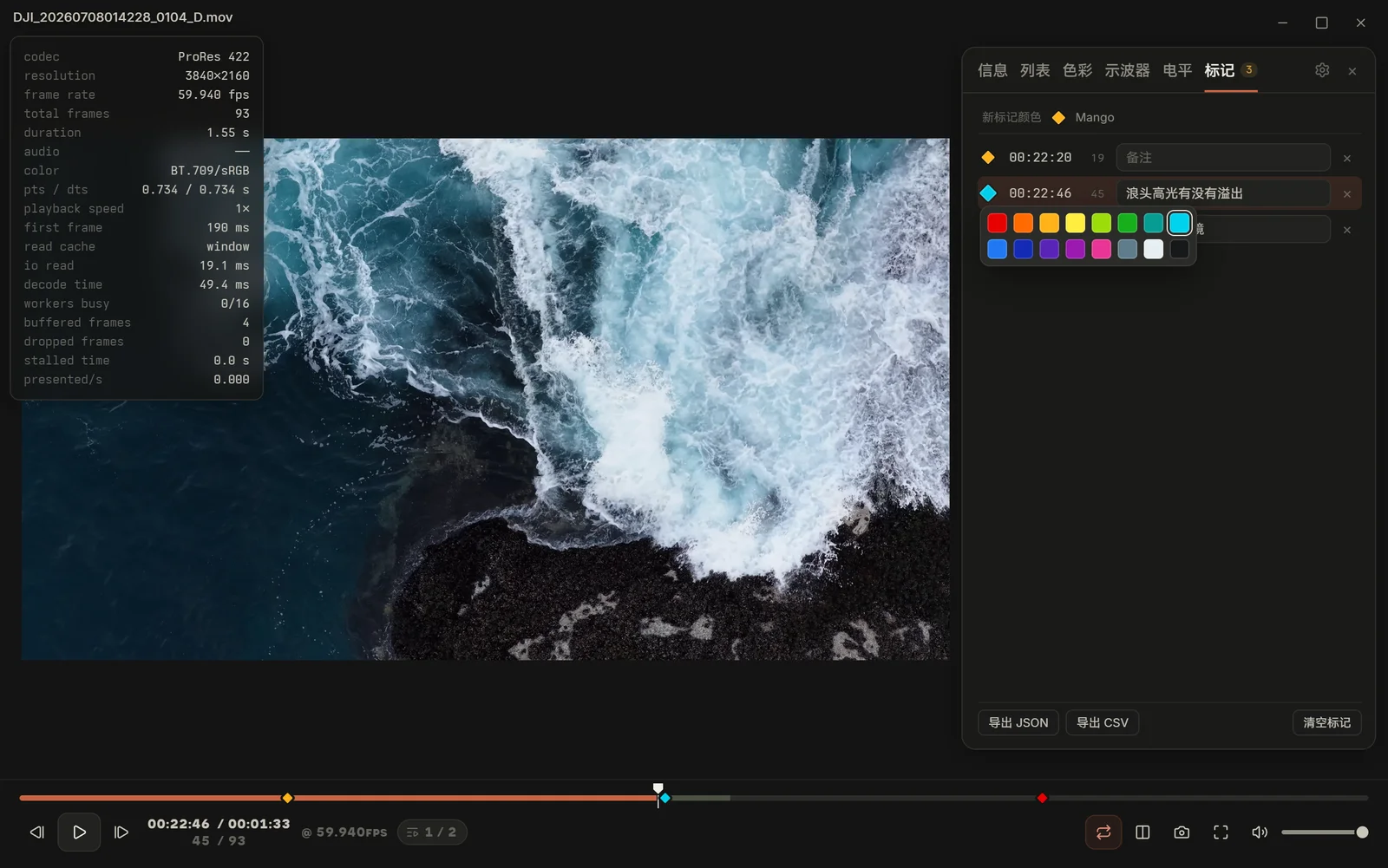The width and height of the screenshot is (1388, 868).
Task: Export markers with 导出 JSON
Action: click(1018, 722)
